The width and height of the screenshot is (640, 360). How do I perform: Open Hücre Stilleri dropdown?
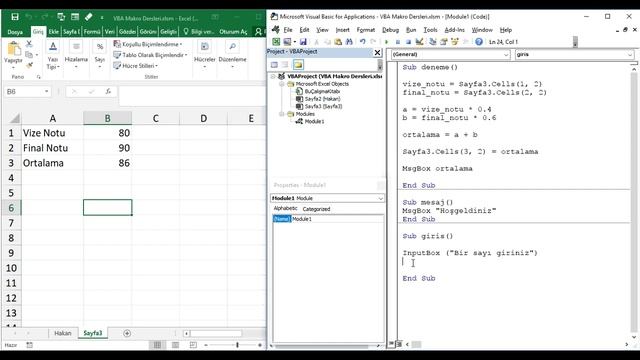click(x=136, y=66)
